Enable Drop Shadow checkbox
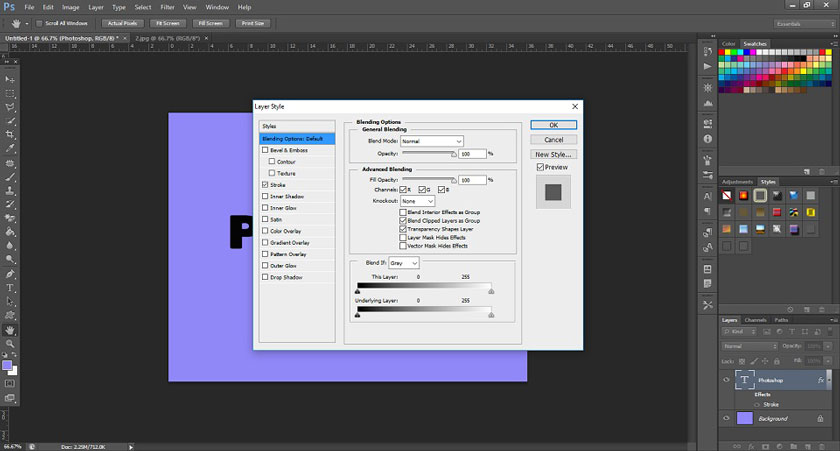840x451 pixels. click(x=265, y=277)
